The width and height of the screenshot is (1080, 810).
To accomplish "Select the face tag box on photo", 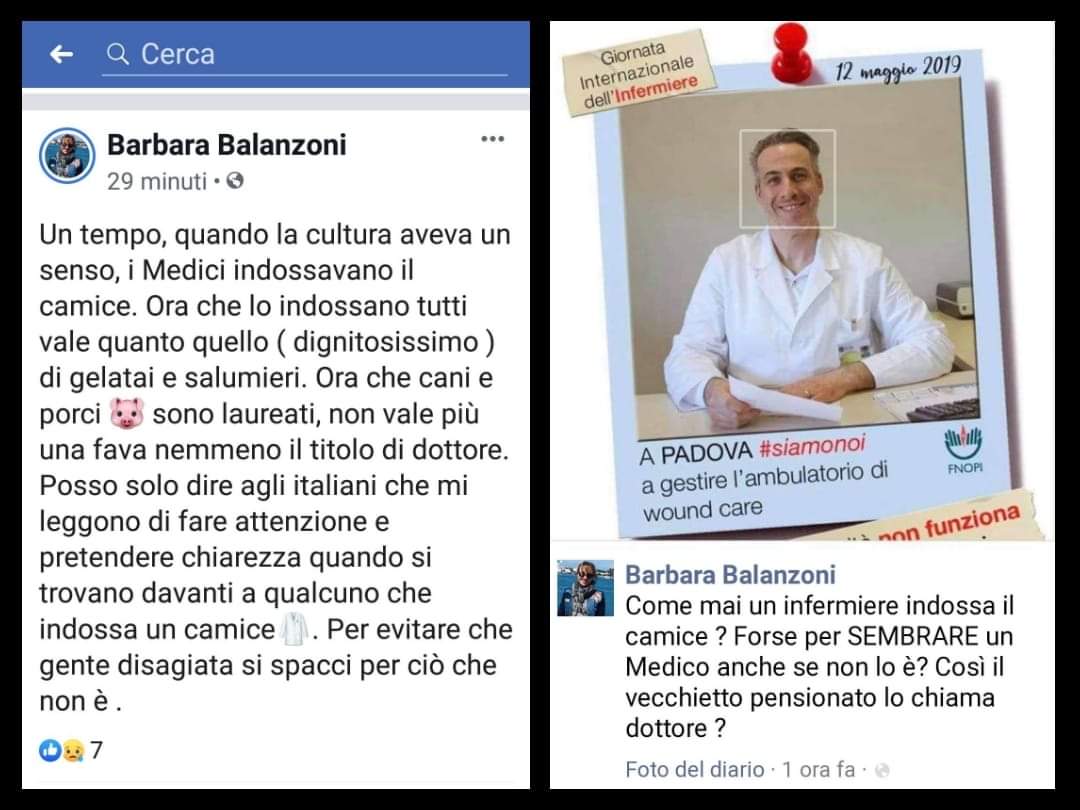I will [787, 178].
